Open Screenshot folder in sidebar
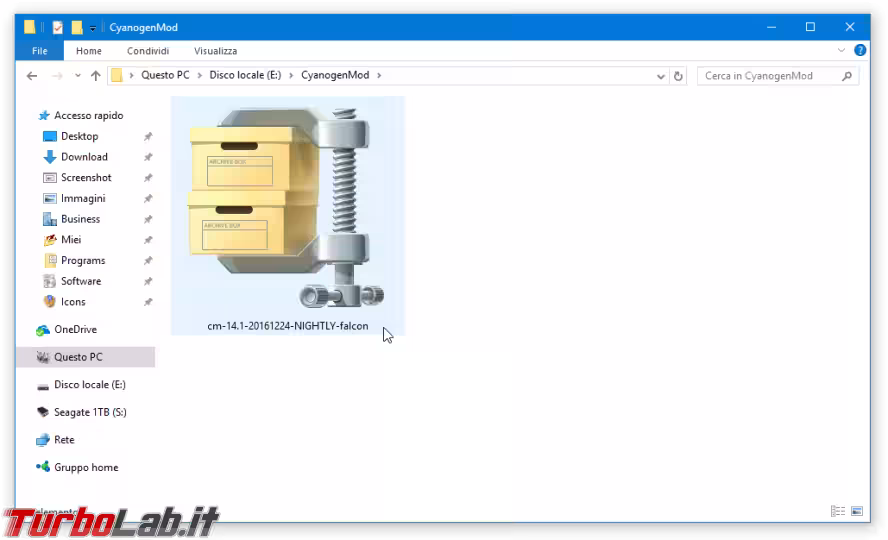 86,178
